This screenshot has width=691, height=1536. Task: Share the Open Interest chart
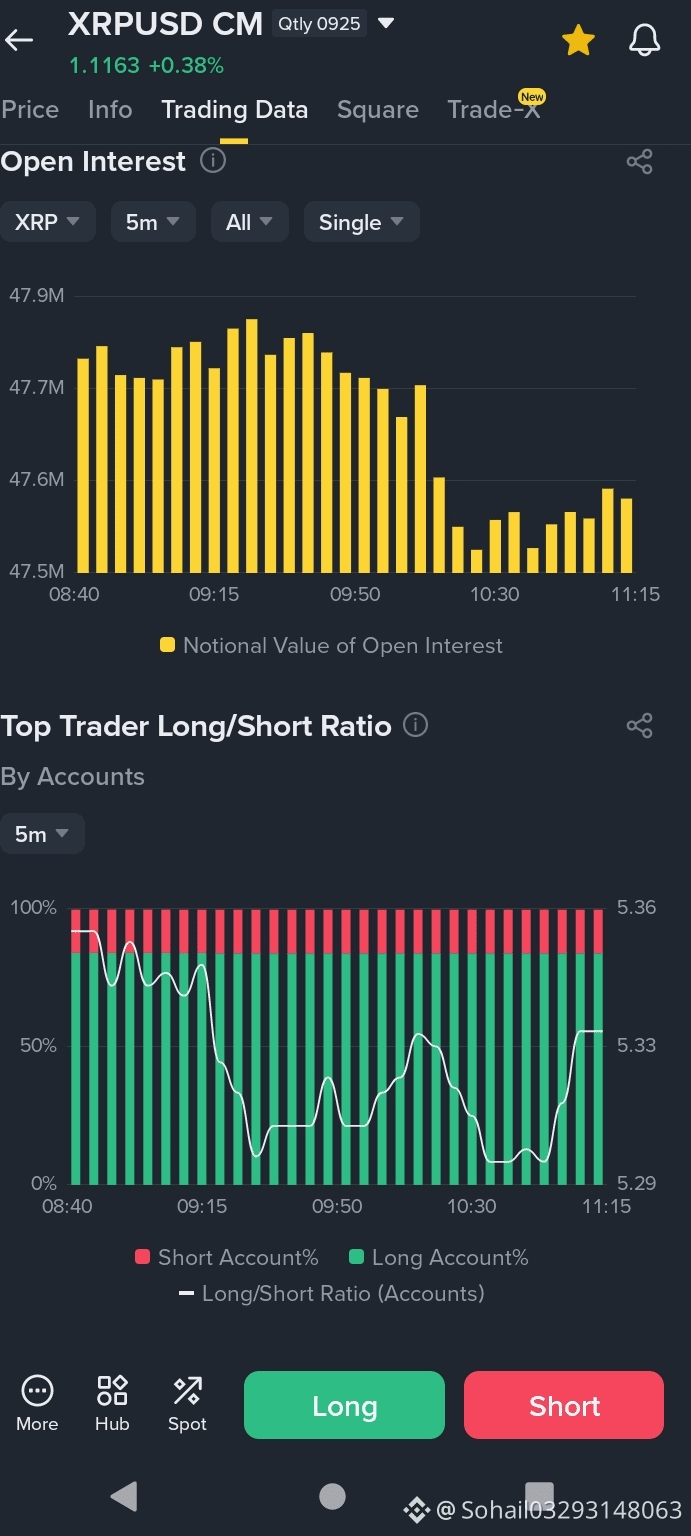pos(640,162)
